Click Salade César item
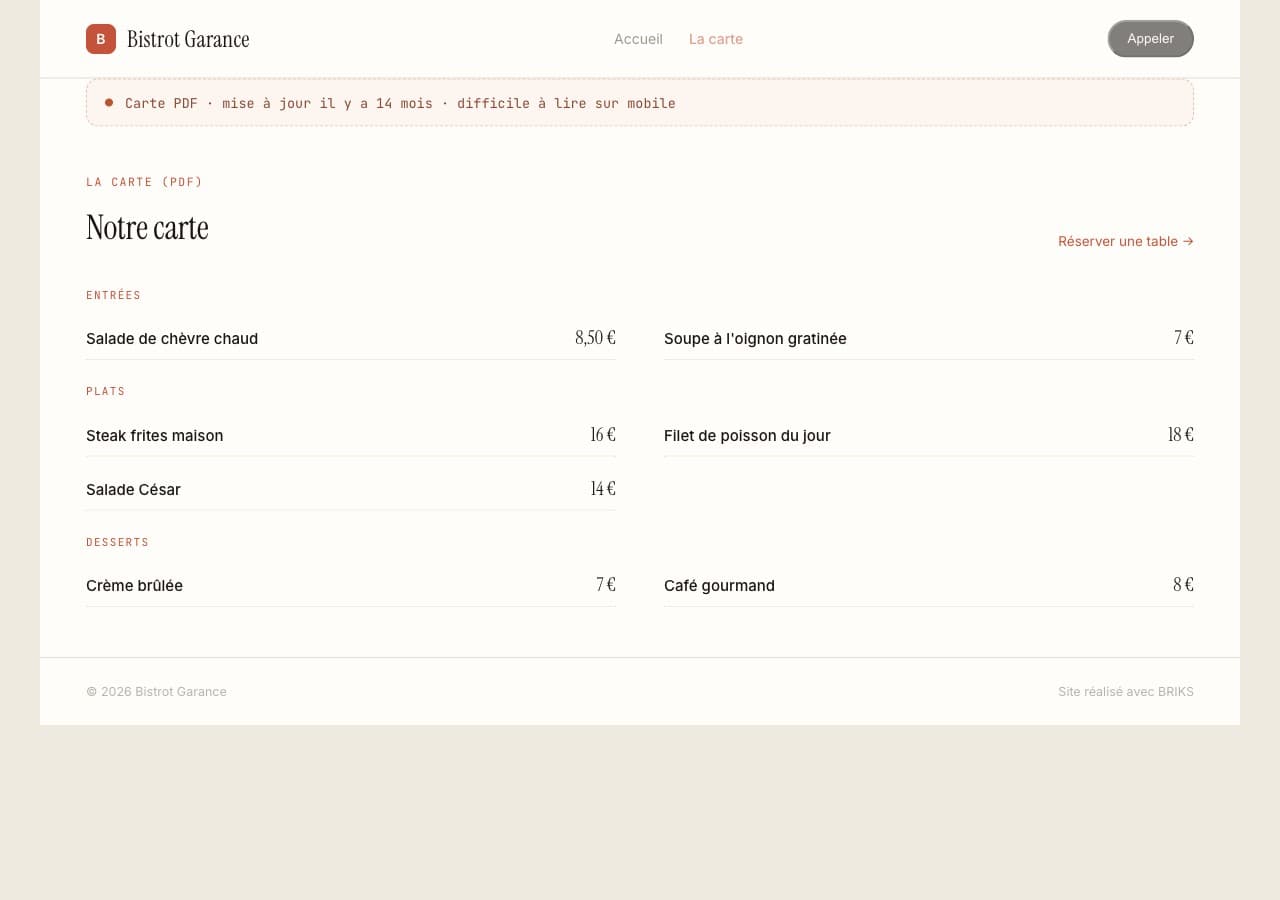The height and width of the screenshot is (900, 1280). coord(133,490)
